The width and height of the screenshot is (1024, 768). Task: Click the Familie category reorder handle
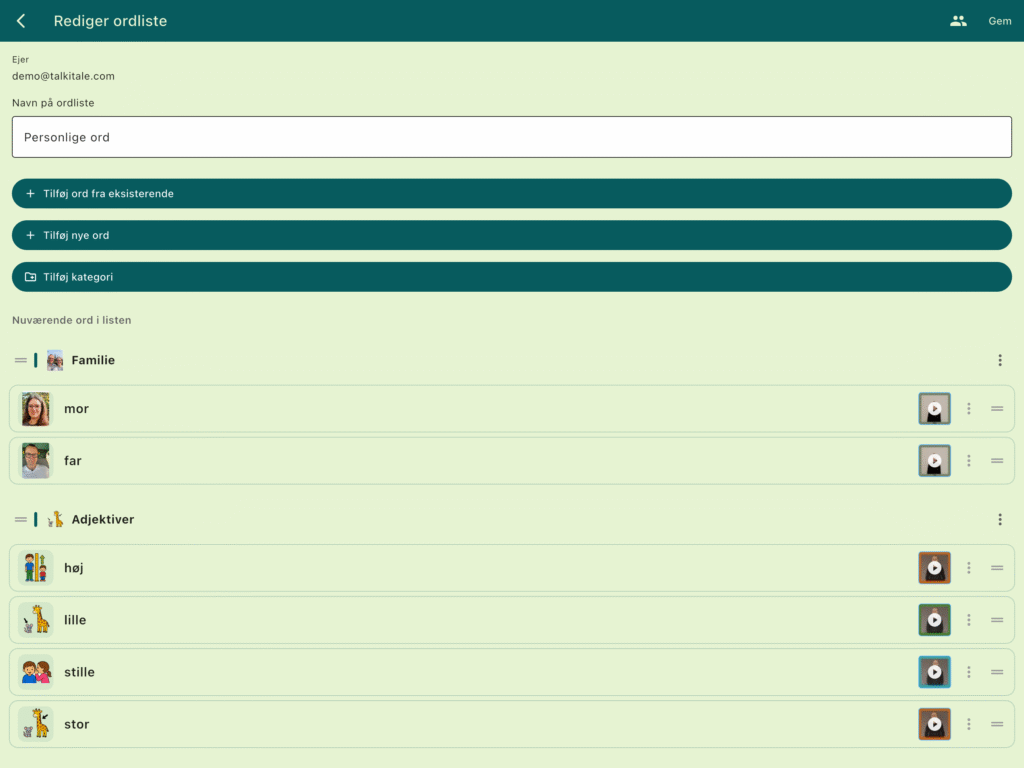[21, 360]
